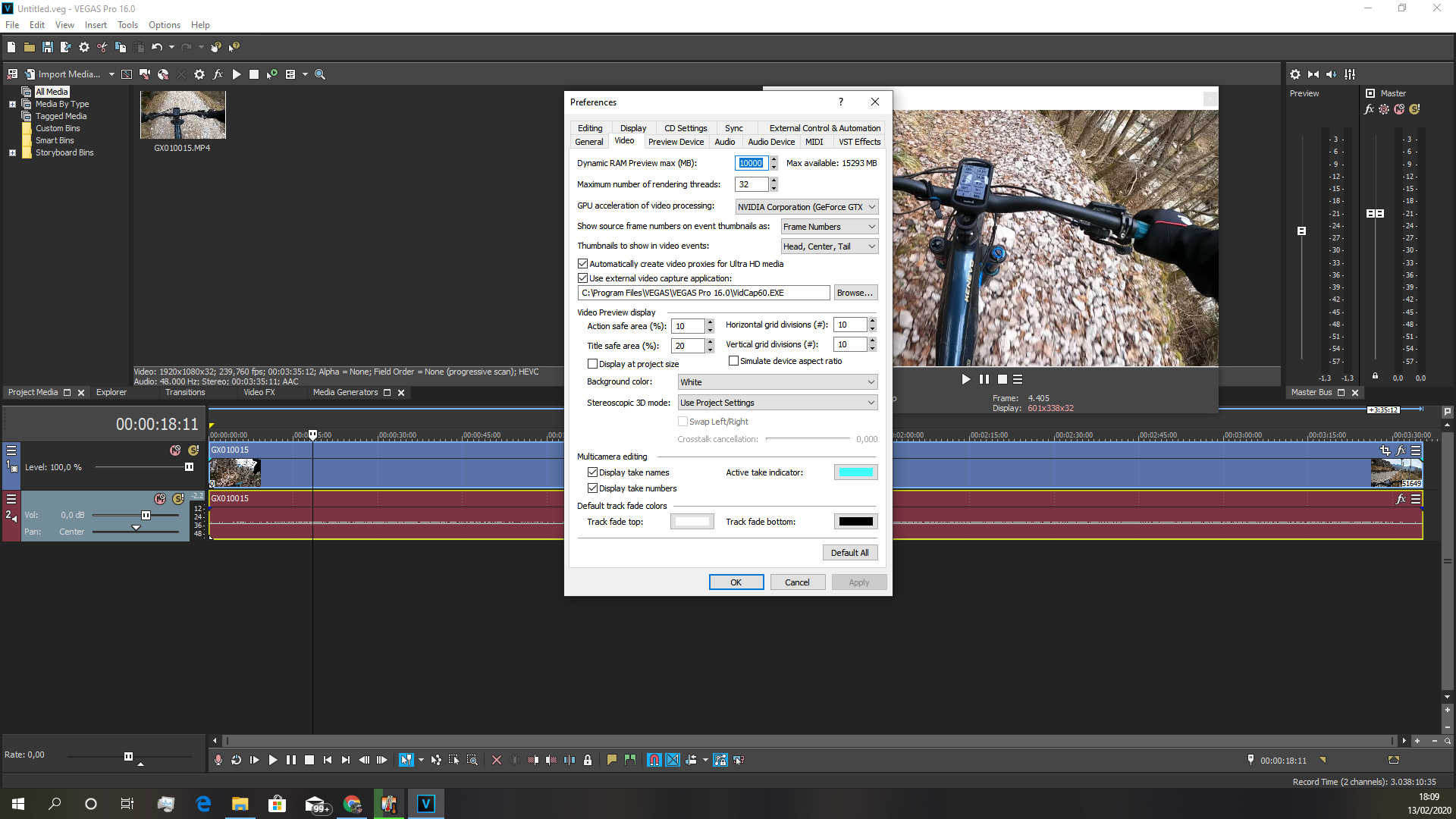Image resolution: width=1456 pixels, height=819 pixels.
Task: Click the Track fade bottom black swatch
Action: [856, 522]
